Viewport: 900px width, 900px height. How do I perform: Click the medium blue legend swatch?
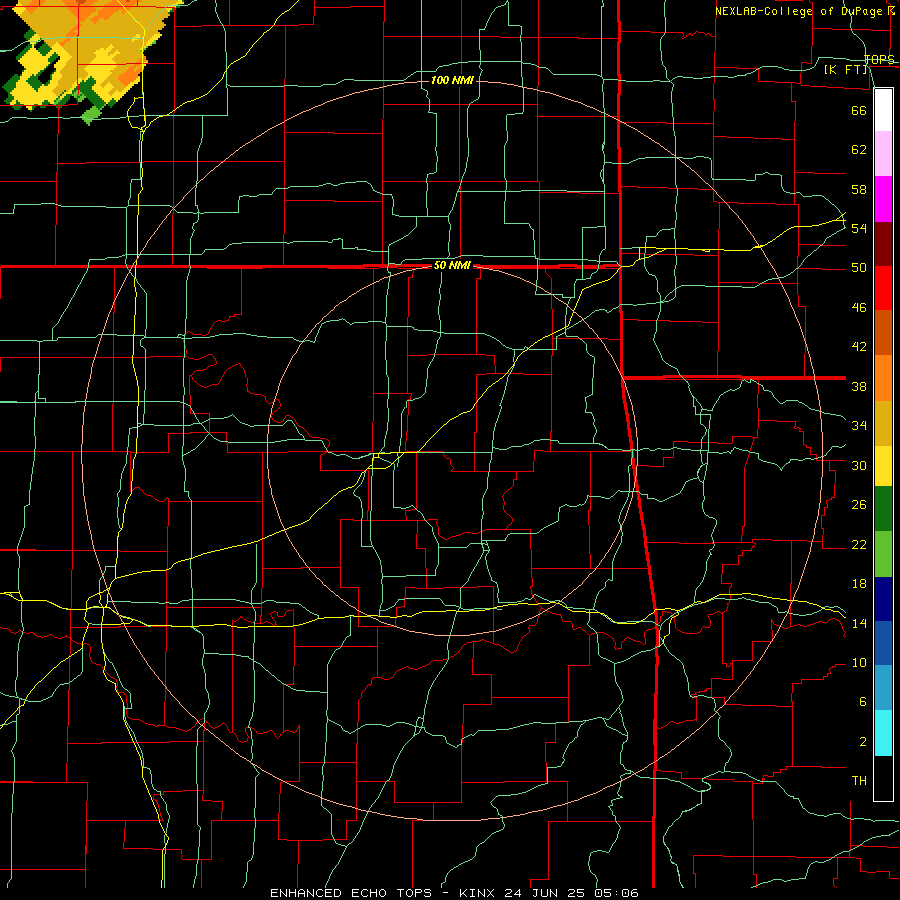point(883,643)
